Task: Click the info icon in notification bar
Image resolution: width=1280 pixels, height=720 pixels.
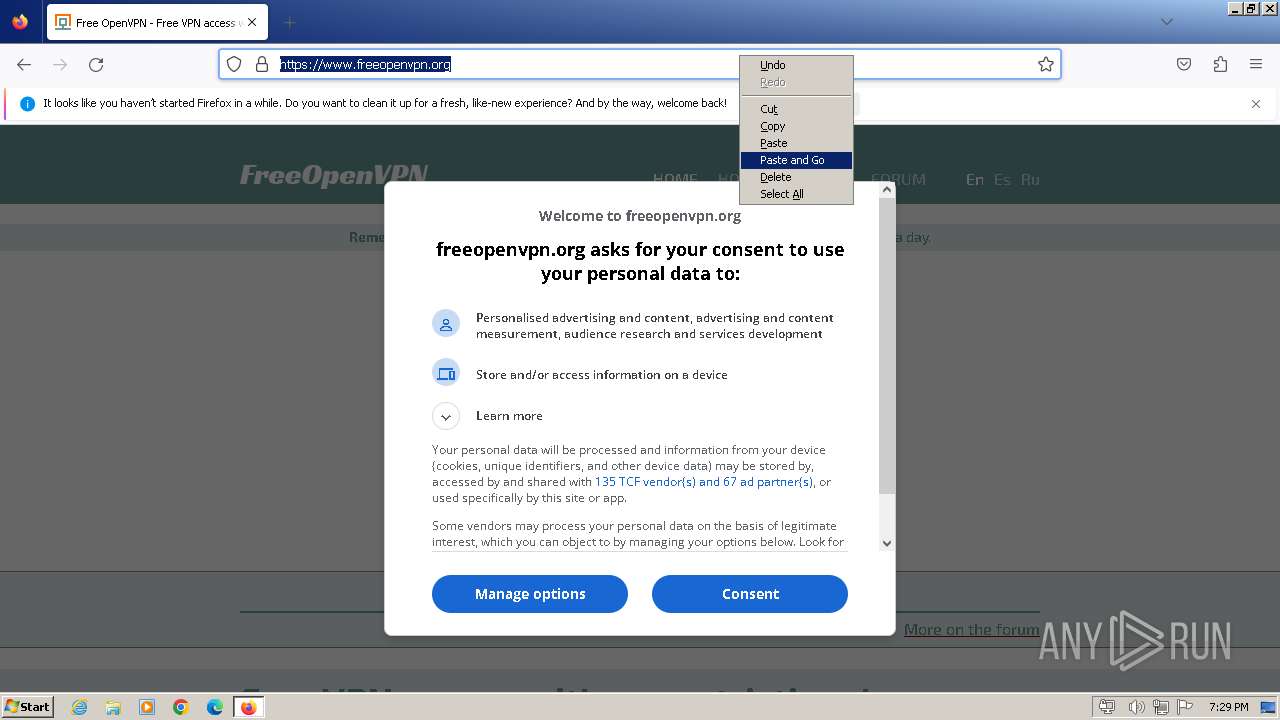Action: click(27, 103)
